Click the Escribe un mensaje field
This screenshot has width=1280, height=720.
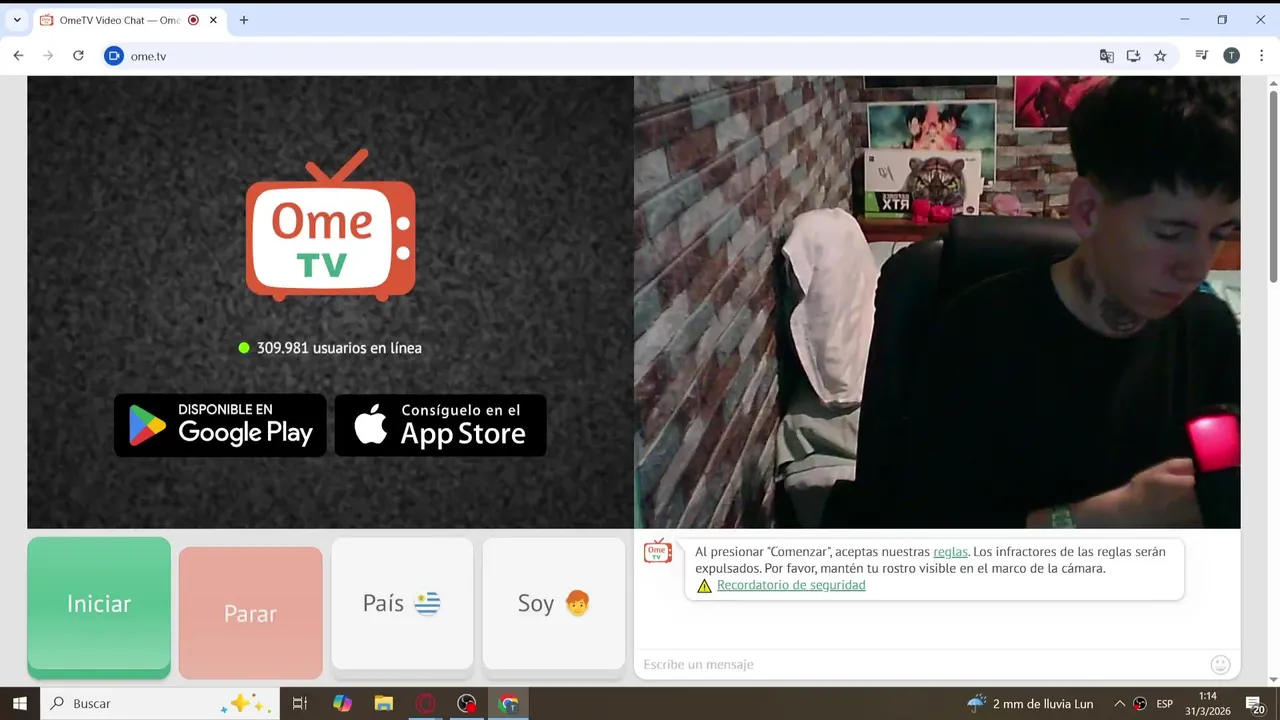pyautogui.click(x=920, y=664)
